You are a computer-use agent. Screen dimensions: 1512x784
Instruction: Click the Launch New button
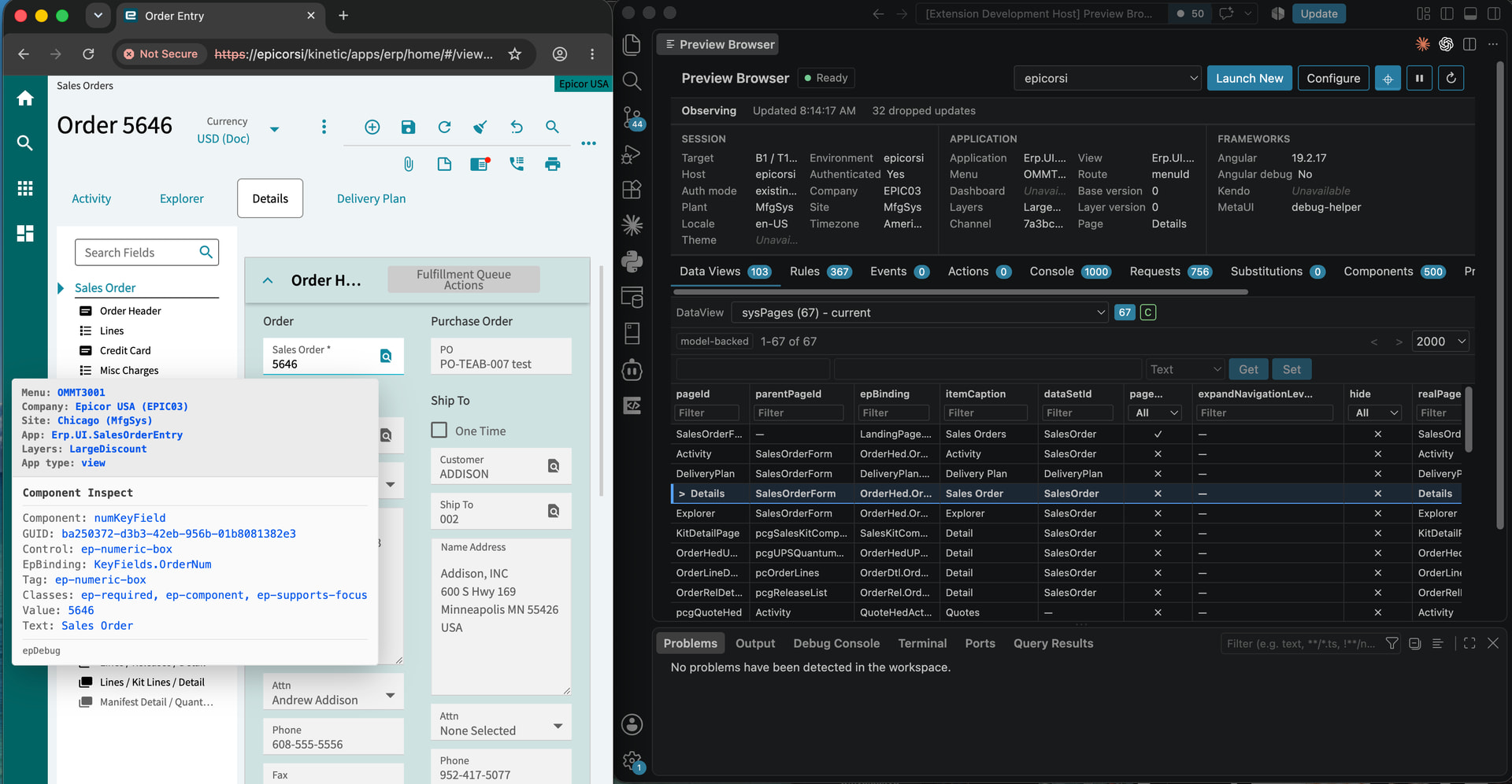[x=1249, y=79]
